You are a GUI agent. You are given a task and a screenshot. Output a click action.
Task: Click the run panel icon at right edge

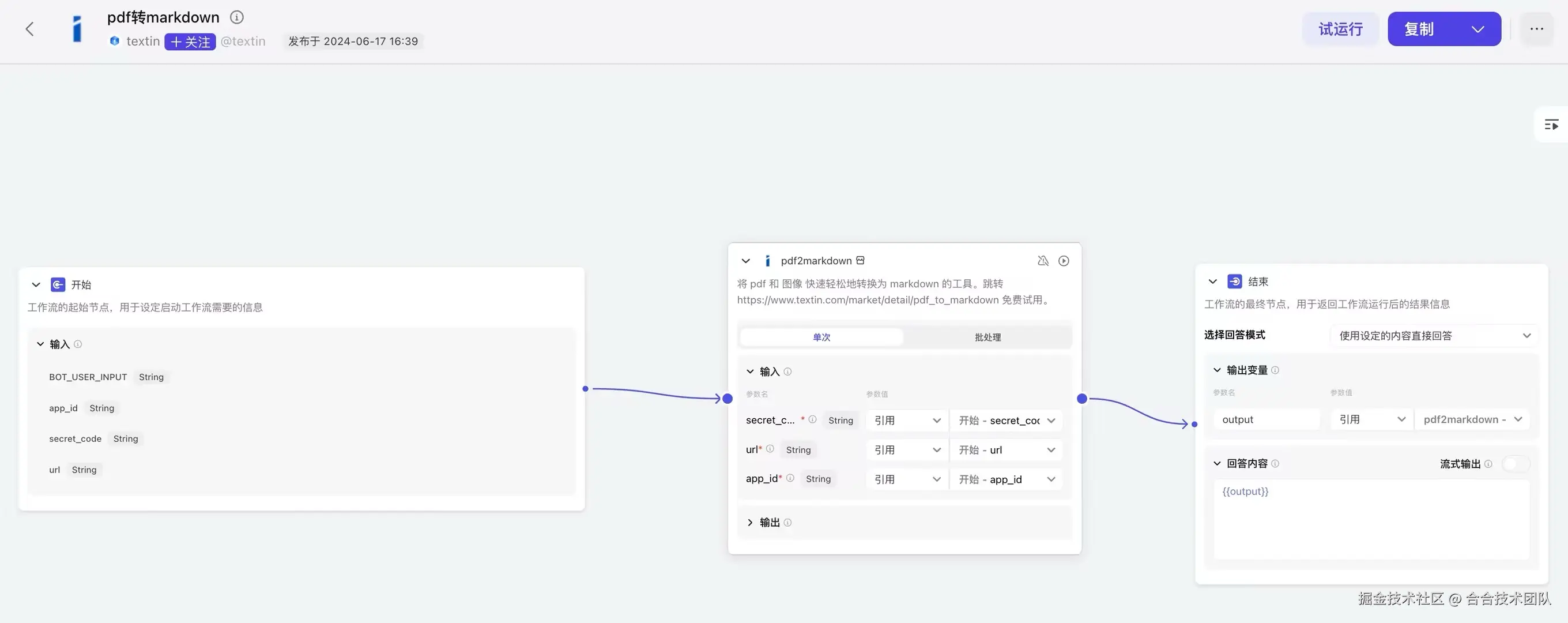pyautogui.click(x=1551, y=125)
